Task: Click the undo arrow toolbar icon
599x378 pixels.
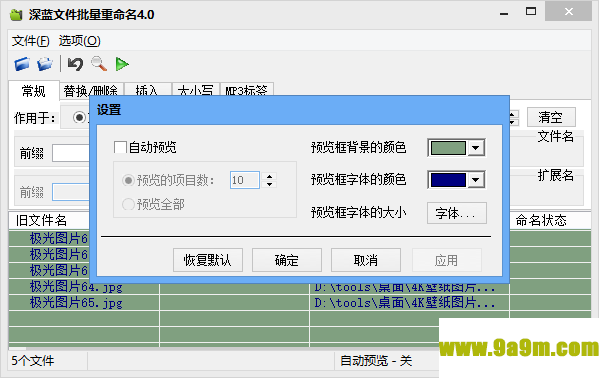Action: coord(75,64)
